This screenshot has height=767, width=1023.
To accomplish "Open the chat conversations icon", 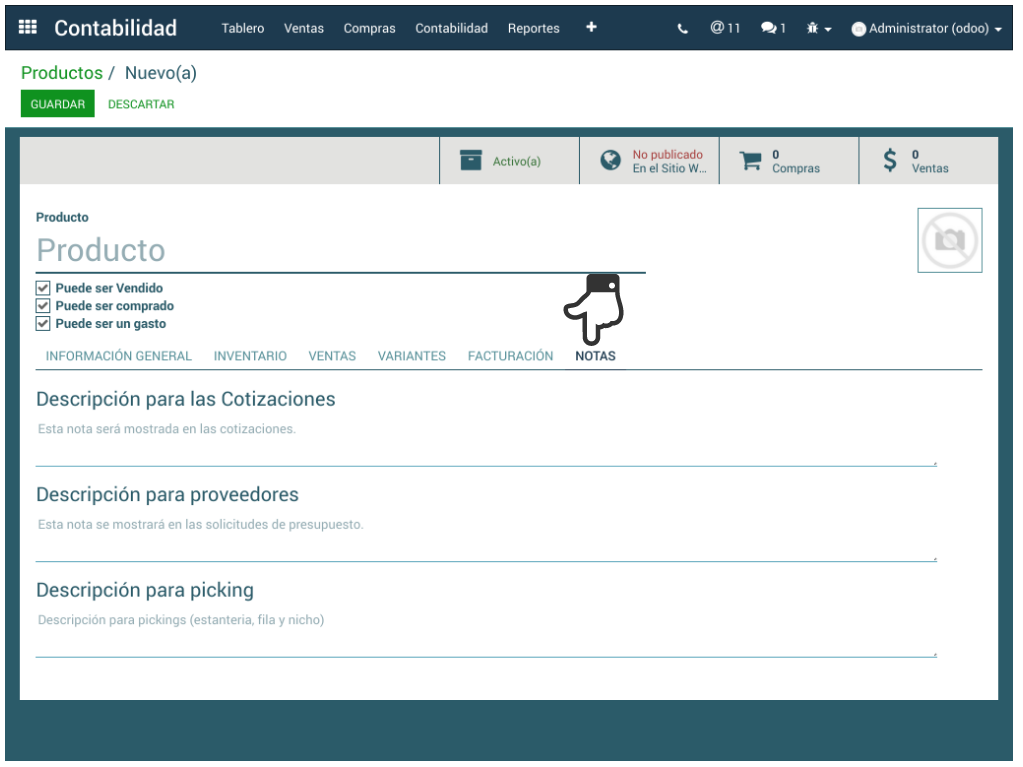I will pyautogui.click(x=772, y=29).
